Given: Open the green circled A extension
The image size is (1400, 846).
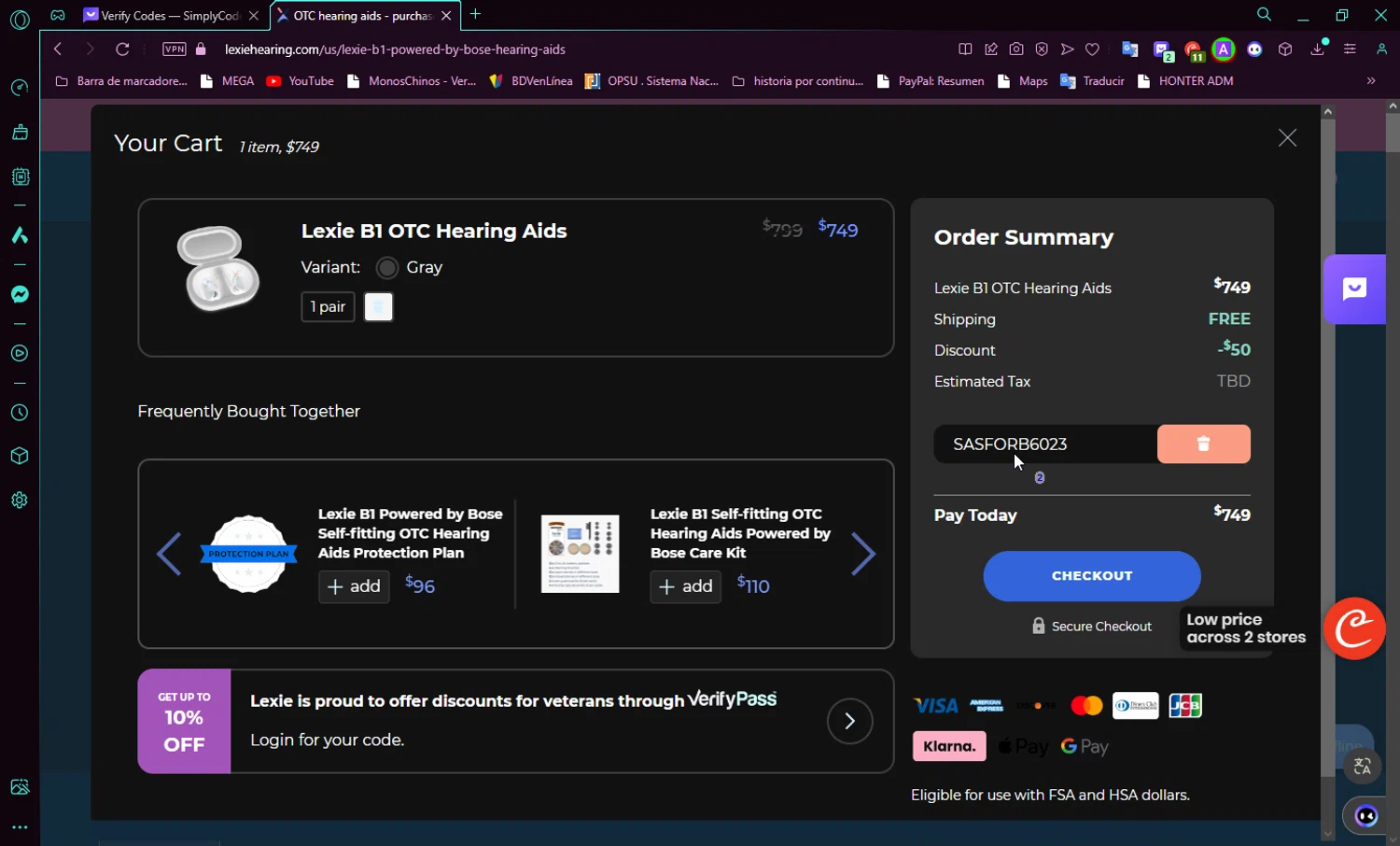Looking at the screenshot, I should click(x=1224, y=49).
